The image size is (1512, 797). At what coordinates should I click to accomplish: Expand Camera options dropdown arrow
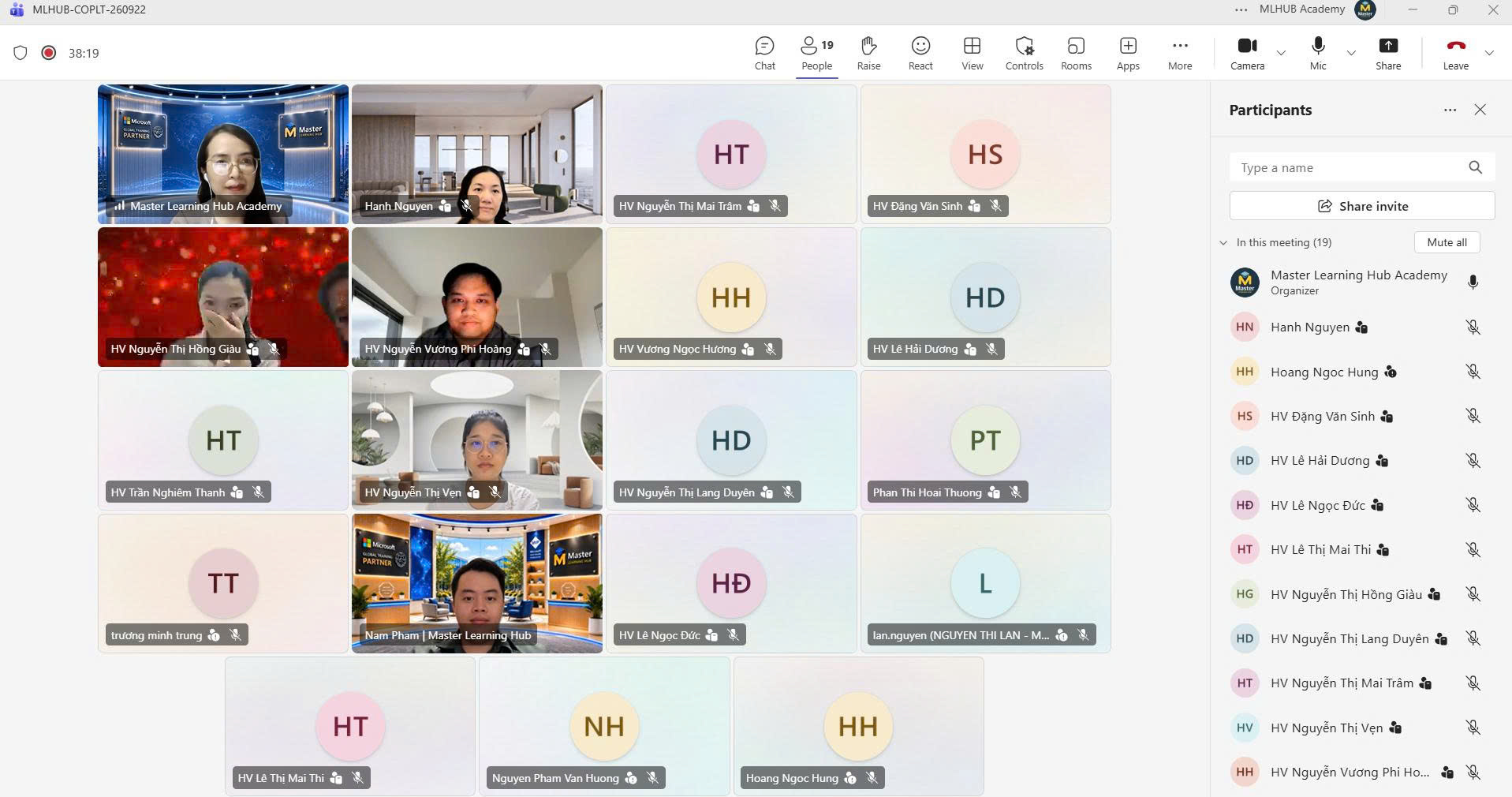pos(1281,54)
